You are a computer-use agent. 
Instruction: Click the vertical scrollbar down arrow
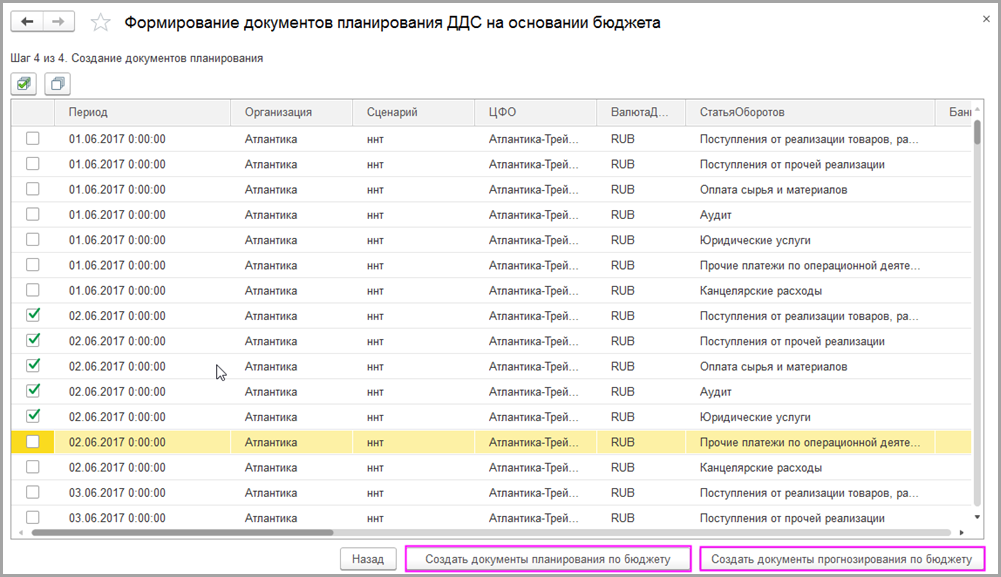tap(977, 517)
